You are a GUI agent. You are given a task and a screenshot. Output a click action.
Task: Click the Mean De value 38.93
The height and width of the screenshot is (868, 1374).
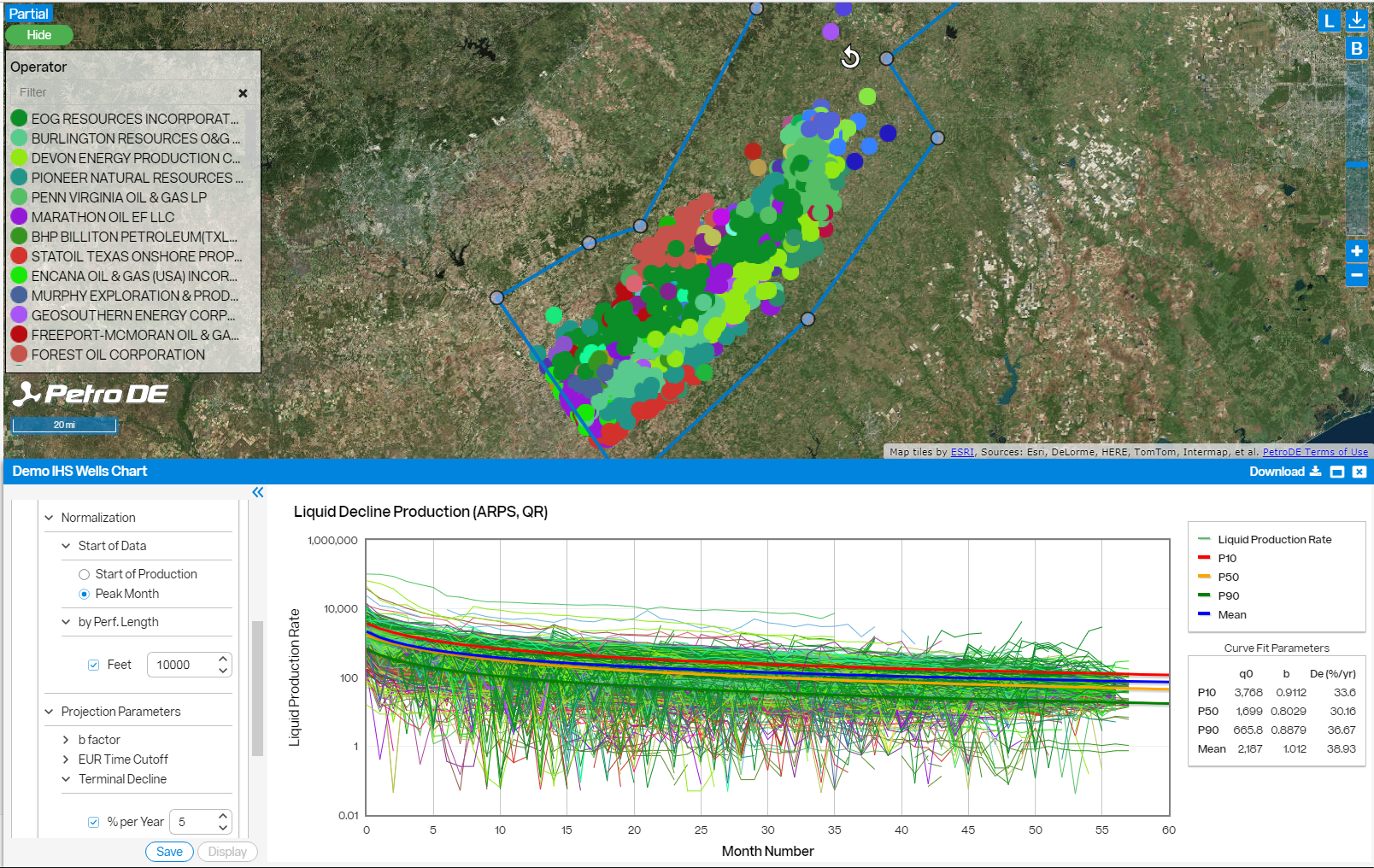tap(1342, 749)
